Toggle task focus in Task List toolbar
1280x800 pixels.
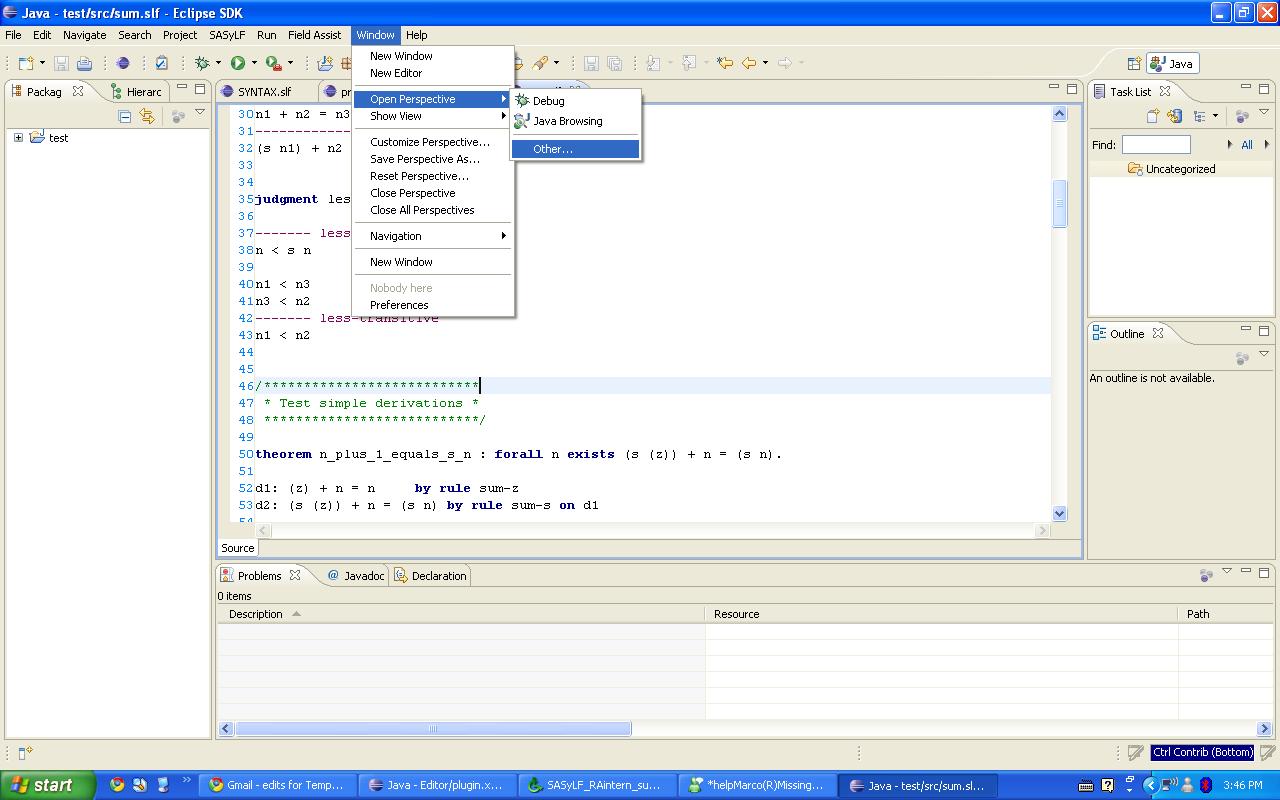[1242, 116]
